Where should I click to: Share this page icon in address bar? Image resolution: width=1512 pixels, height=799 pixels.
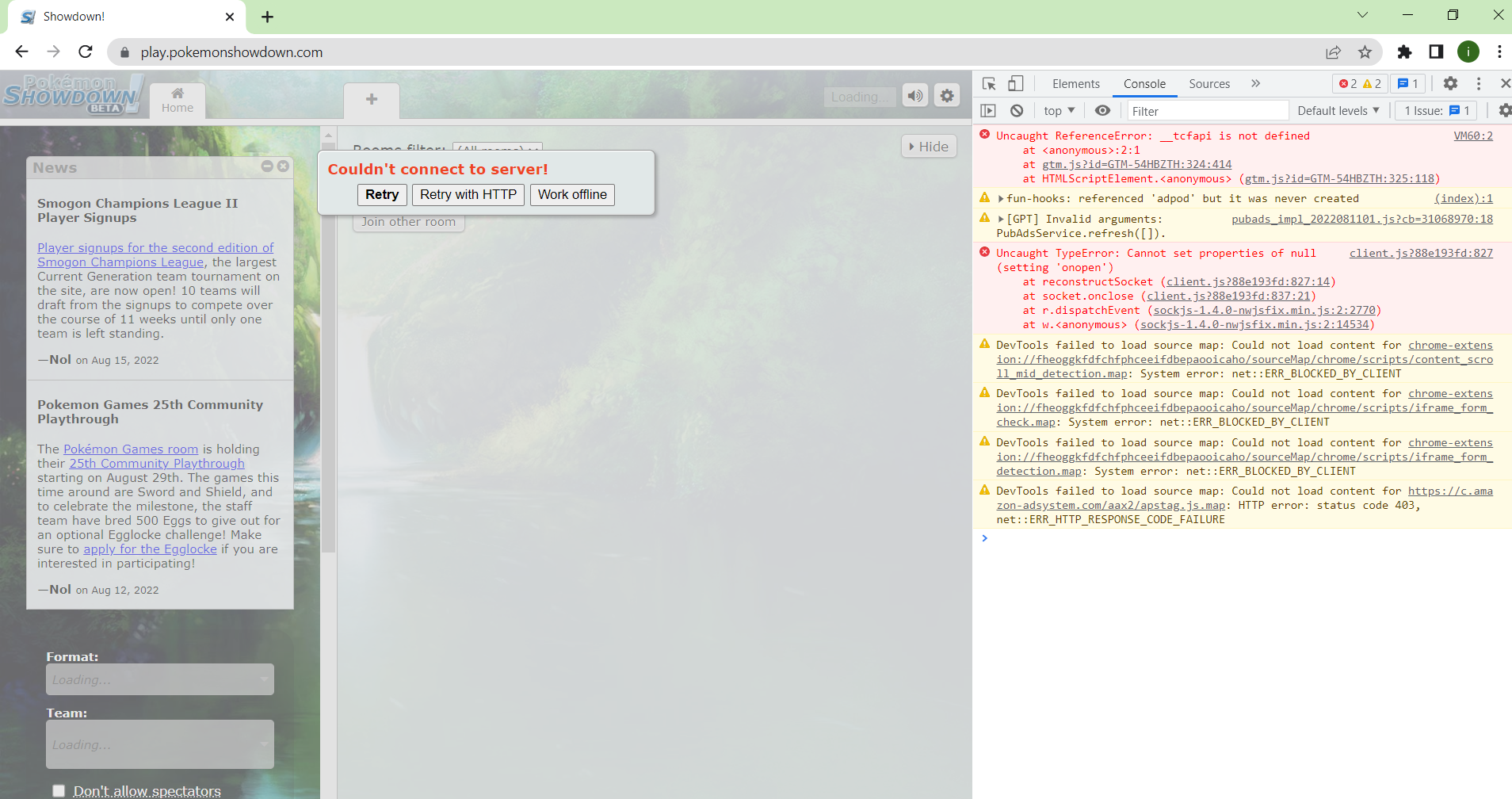(x=1333, y=52)
